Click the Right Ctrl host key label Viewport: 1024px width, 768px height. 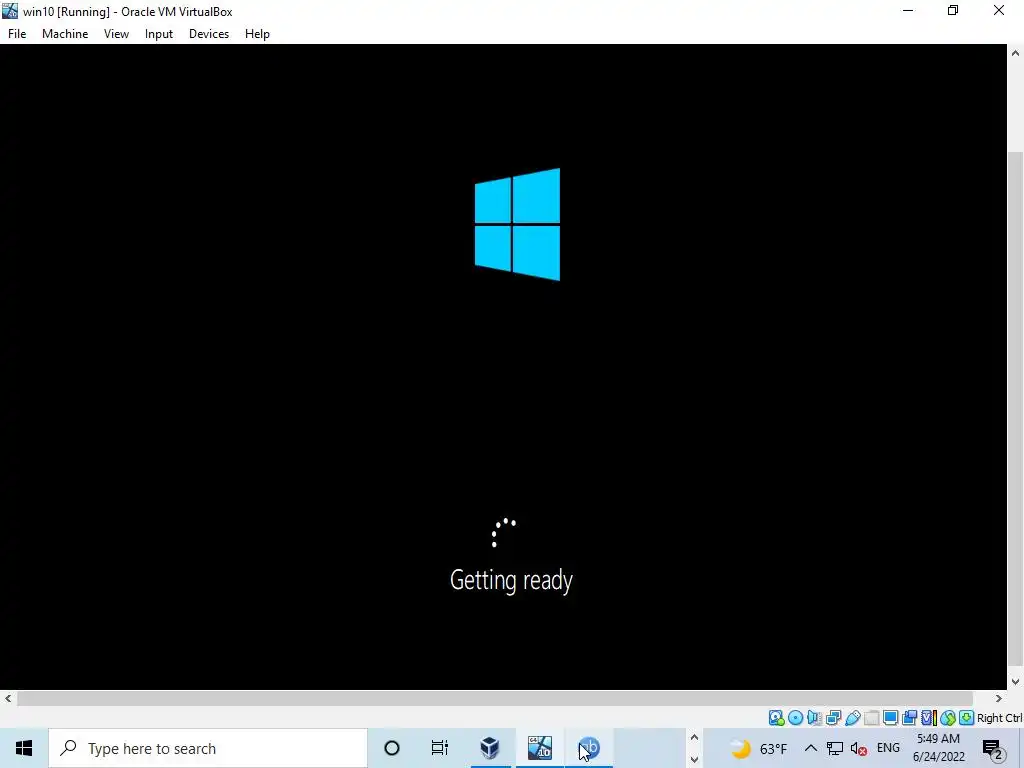click(x=1000, y=718)
